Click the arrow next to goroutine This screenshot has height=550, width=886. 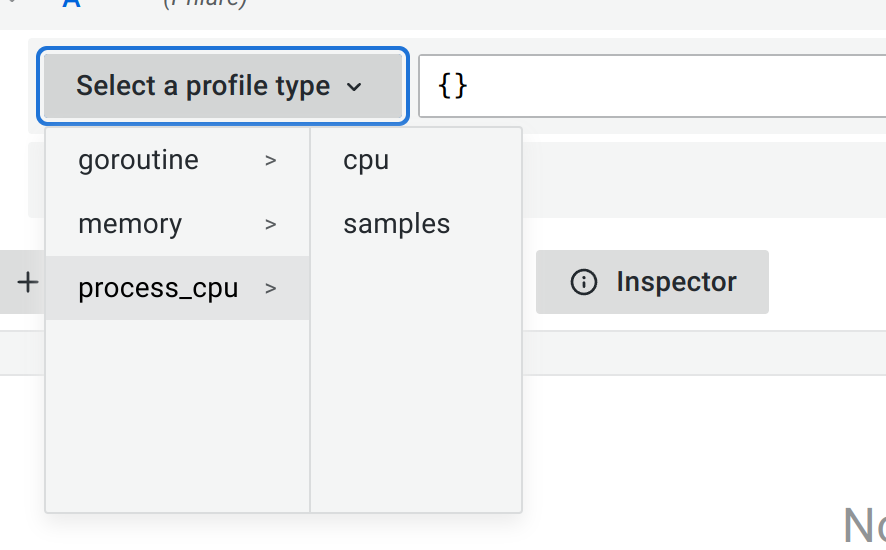point(270,160)
